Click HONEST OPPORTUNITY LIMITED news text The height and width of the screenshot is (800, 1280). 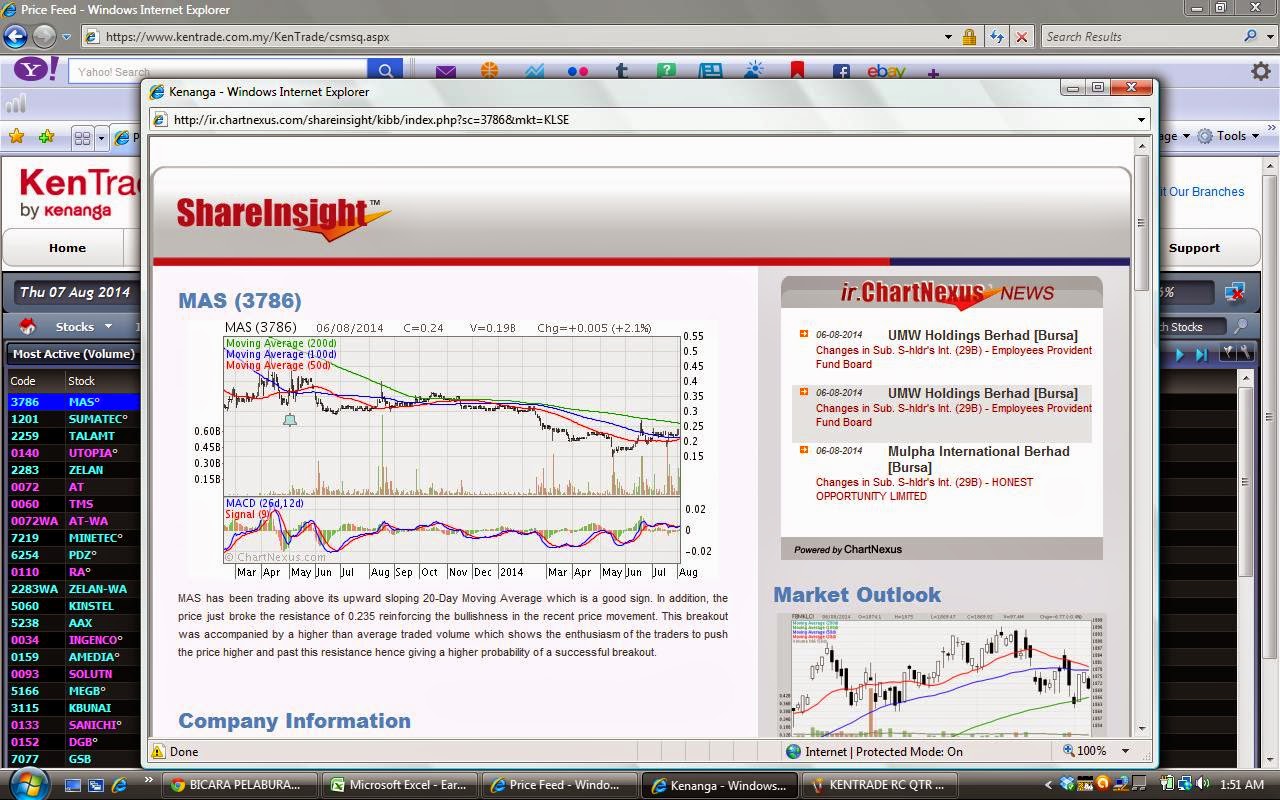[924, 489]
